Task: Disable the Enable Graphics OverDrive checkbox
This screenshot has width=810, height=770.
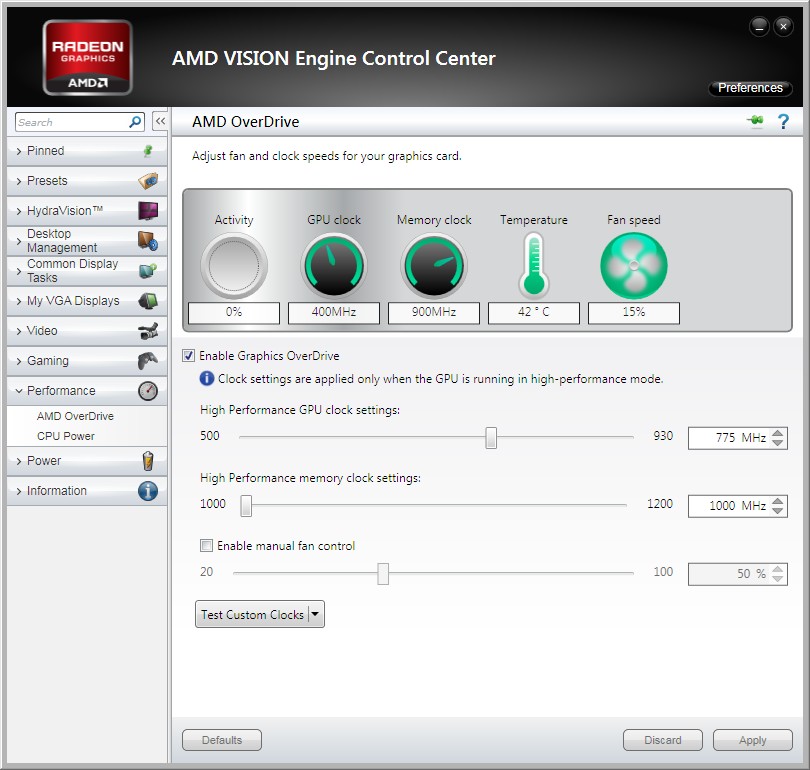Action: point(189,355)
